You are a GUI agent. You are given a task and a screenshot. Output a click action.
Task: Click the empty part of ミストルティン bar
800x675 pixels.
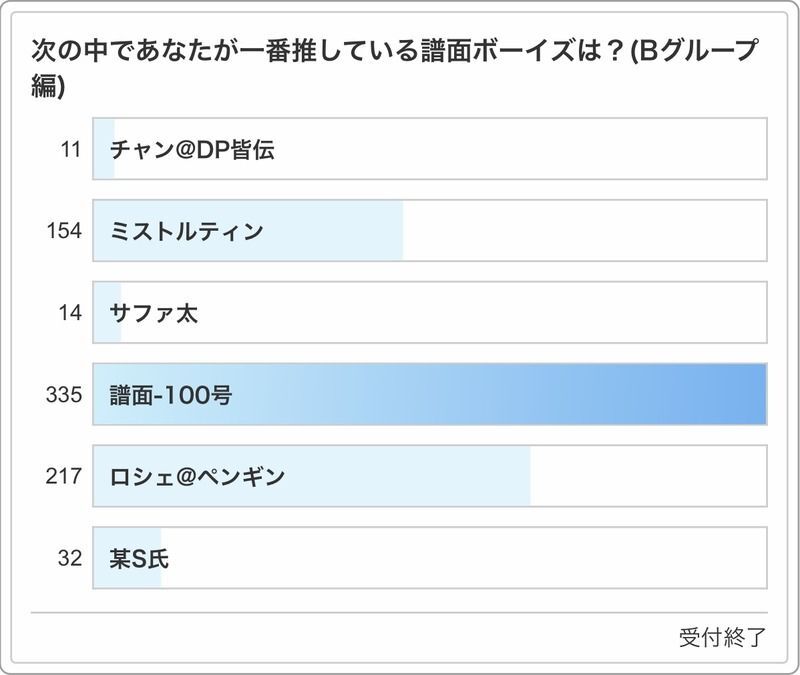pos(585,231)
